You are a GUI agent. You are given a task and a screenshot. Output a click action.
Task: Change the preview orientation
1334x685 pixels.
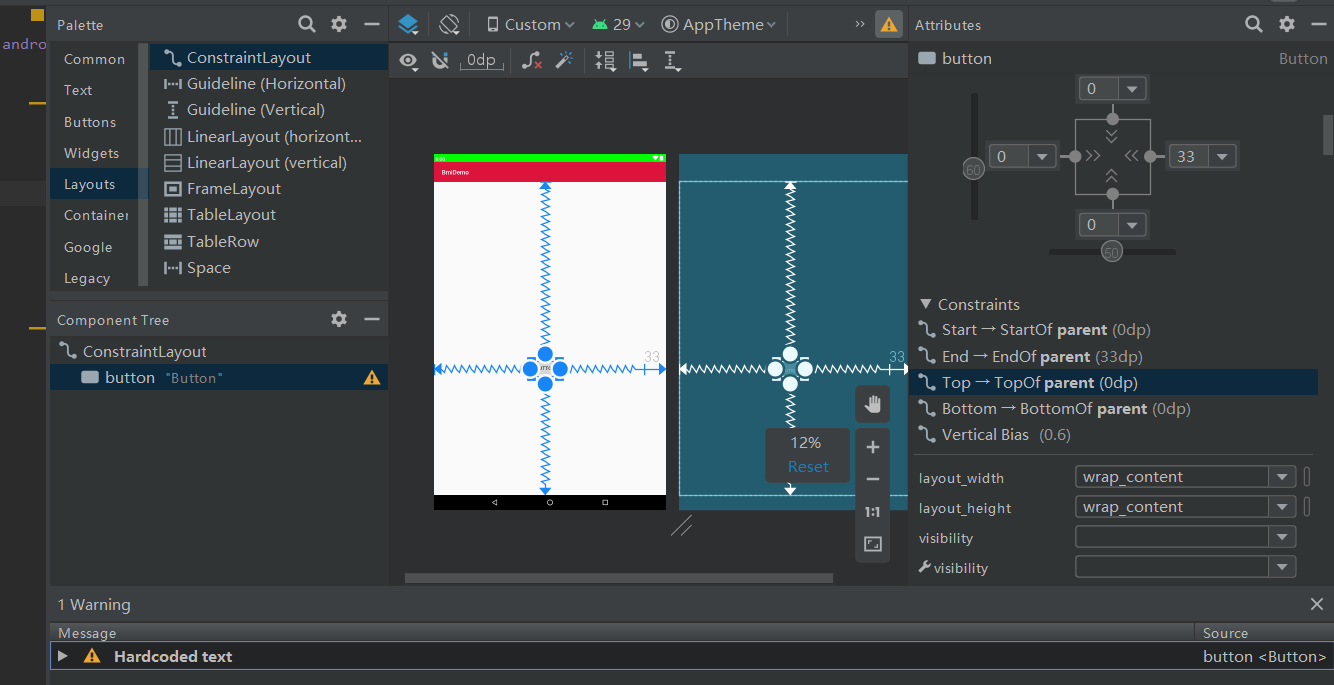tap(449, 24)
